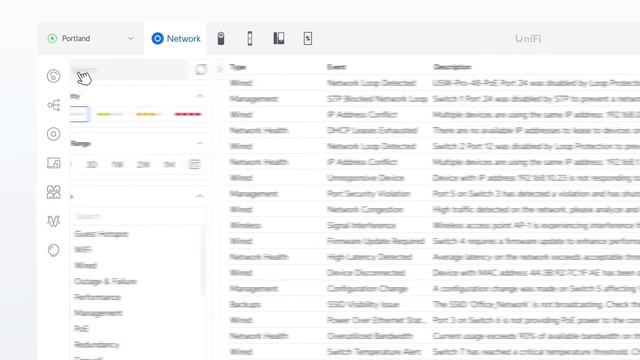Open the Unresponsive Device event

(365, 178)
